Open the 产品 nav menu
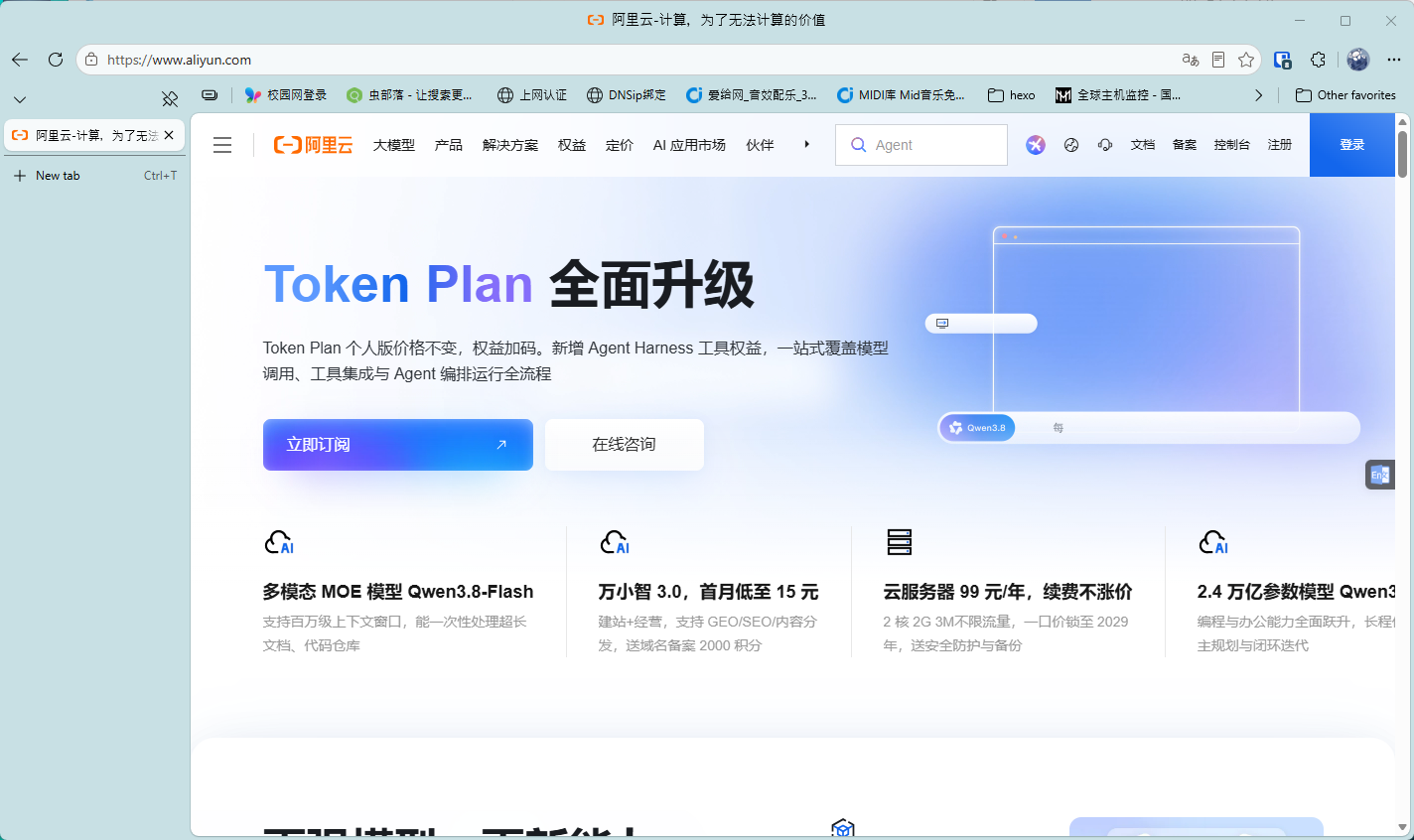The image size is (1414, 840). [x=449, y=145]
